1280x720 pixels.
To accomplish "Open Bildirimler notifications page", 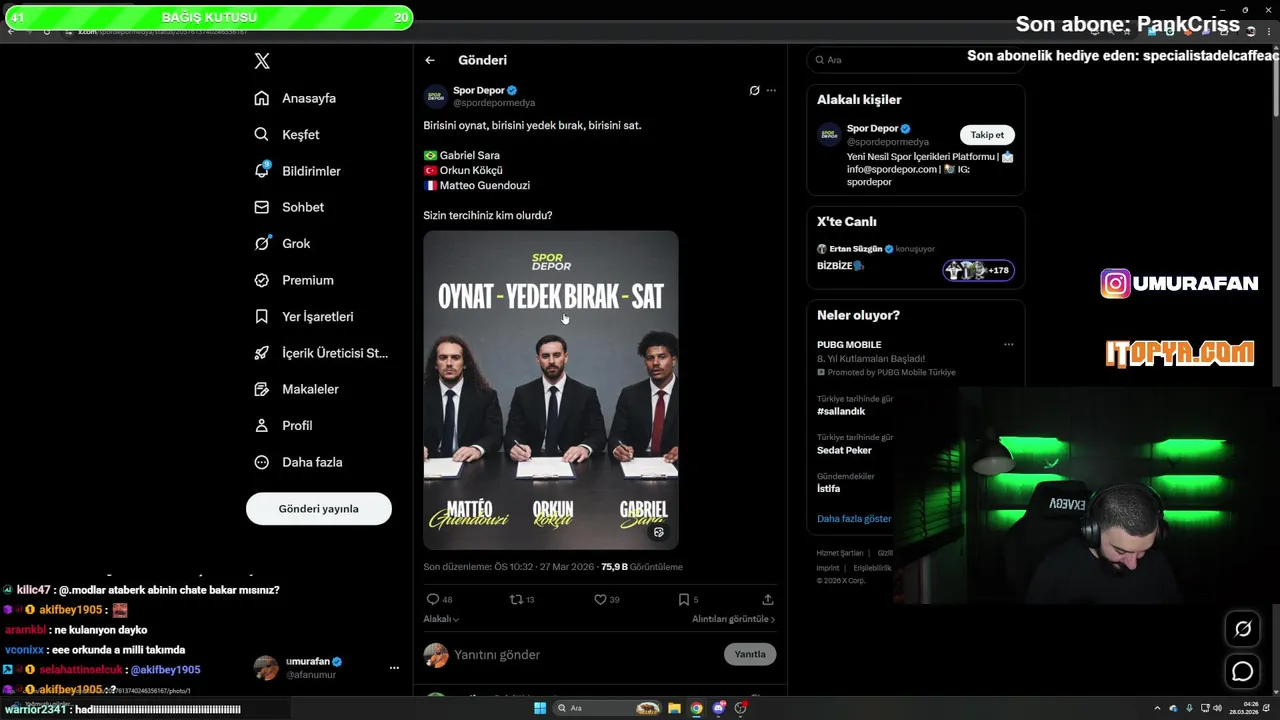I will (297, 171).
